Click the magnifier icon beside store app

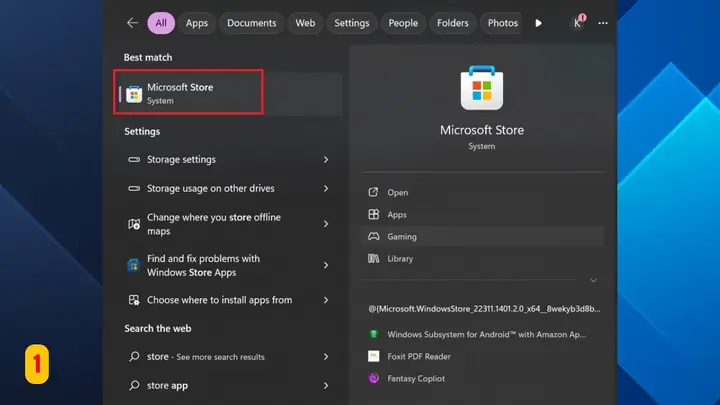(134, 385)
